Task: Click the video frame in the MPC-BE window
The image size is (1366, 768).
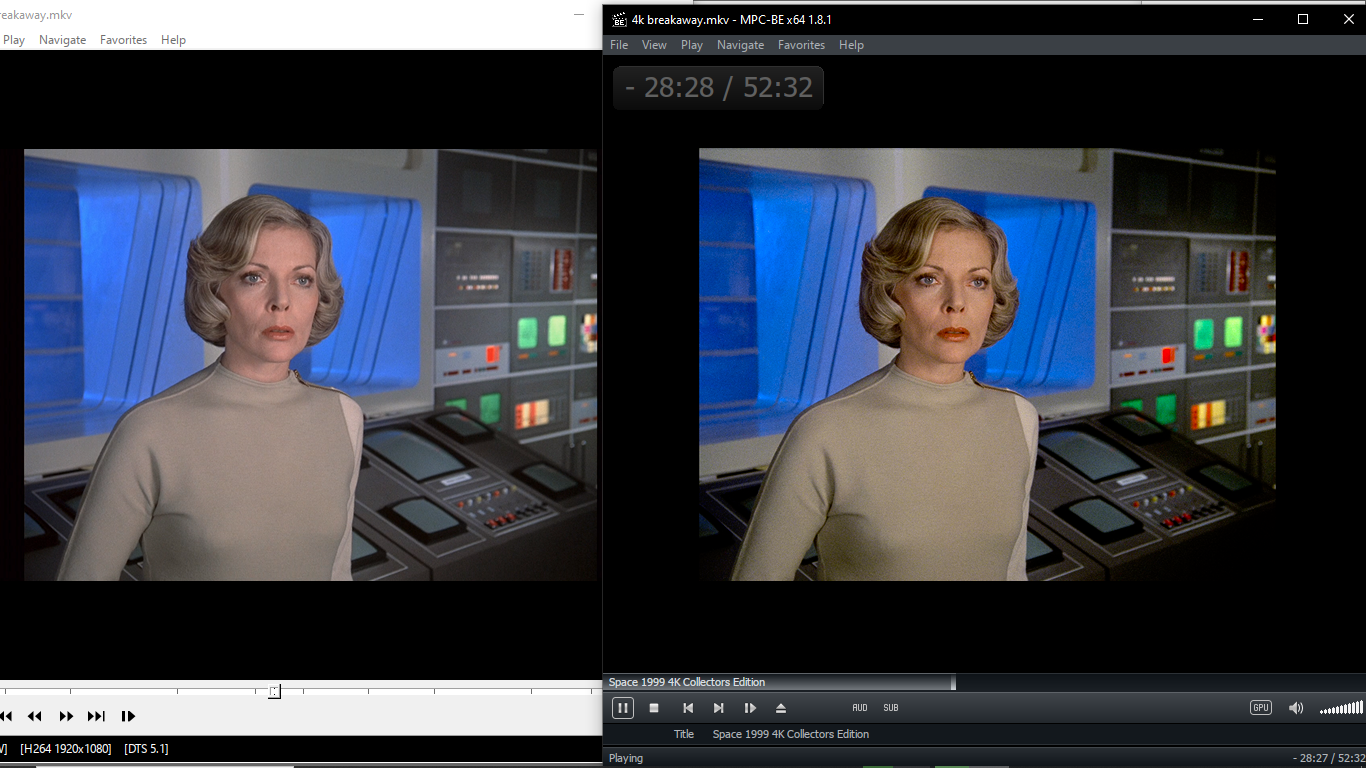Action: tap(987, 364)
